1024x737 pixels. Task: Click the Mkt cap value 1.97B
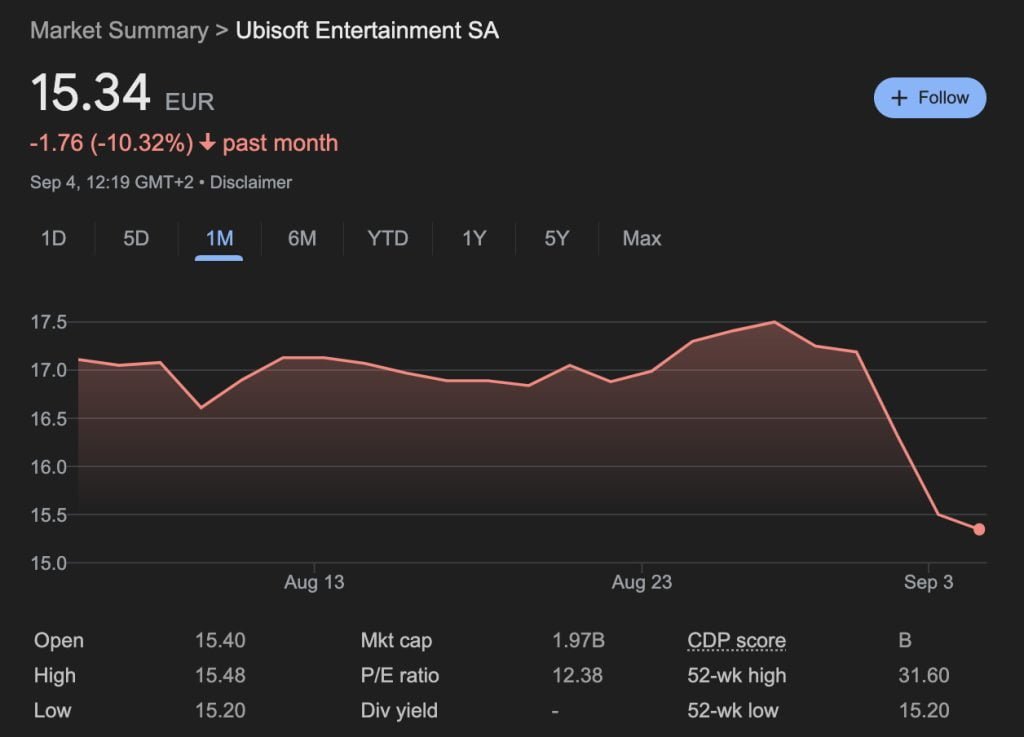579,640
